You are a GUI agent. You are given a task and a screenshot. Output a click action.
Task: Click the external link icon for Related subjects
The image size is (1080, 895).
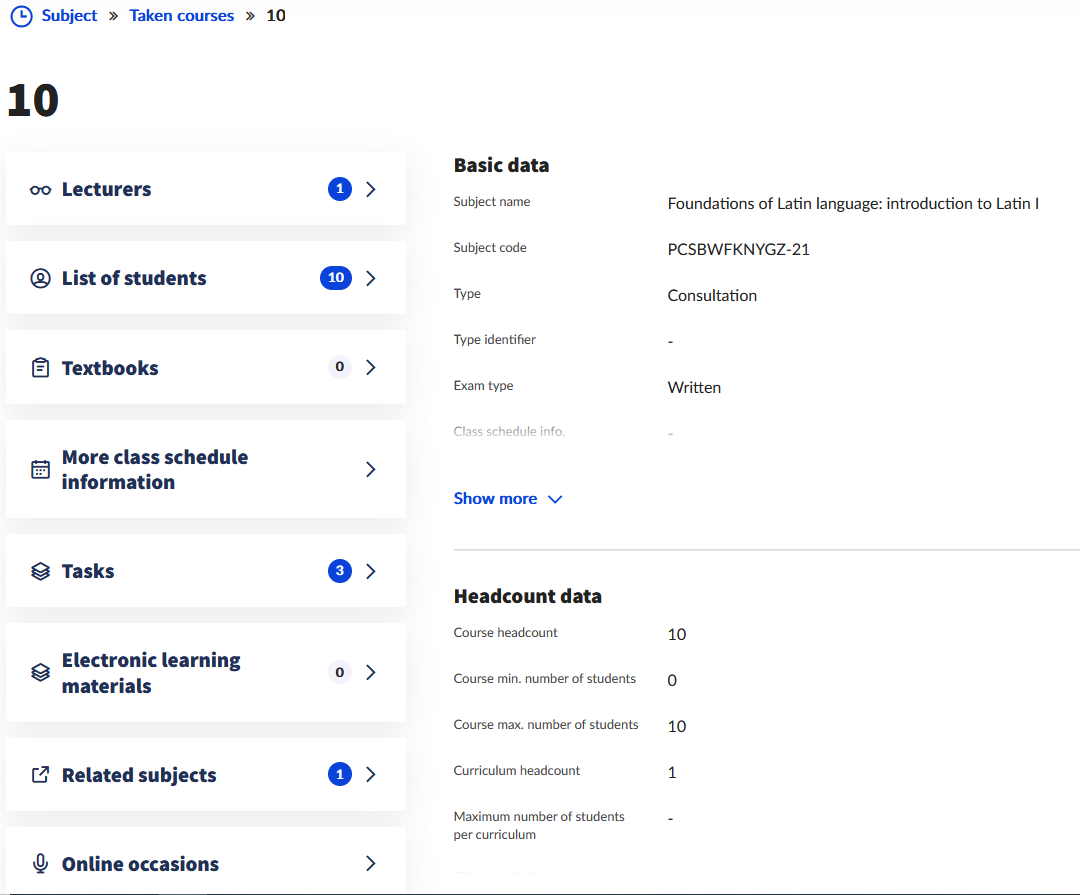click(x=40, y=775)
